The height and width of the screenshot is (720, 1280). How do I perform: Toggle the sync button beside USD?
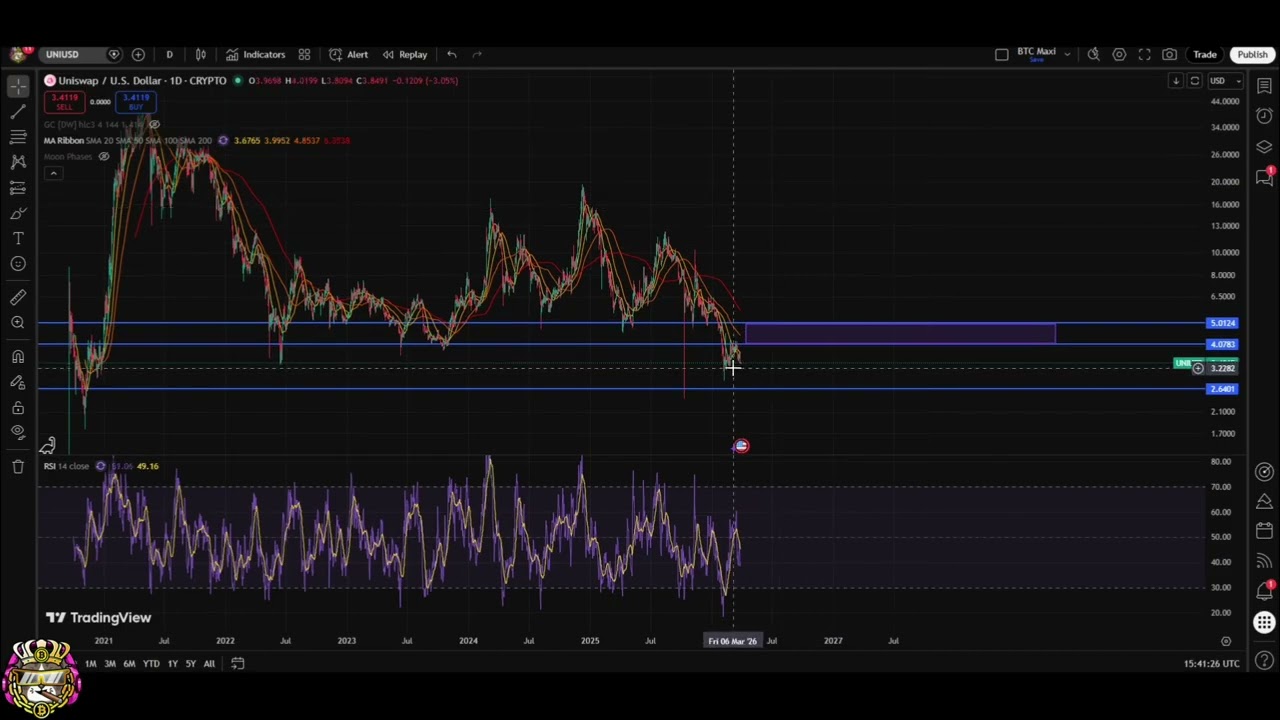tap(1194, 80)
